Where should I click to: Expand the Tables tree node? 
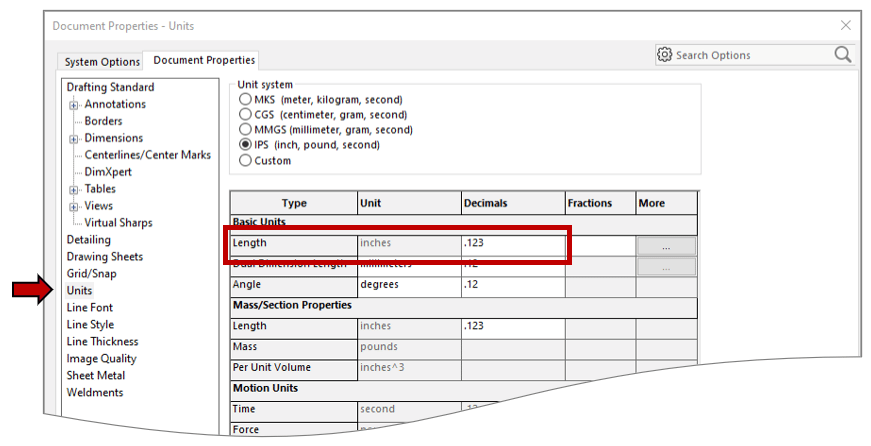[74, 190]
